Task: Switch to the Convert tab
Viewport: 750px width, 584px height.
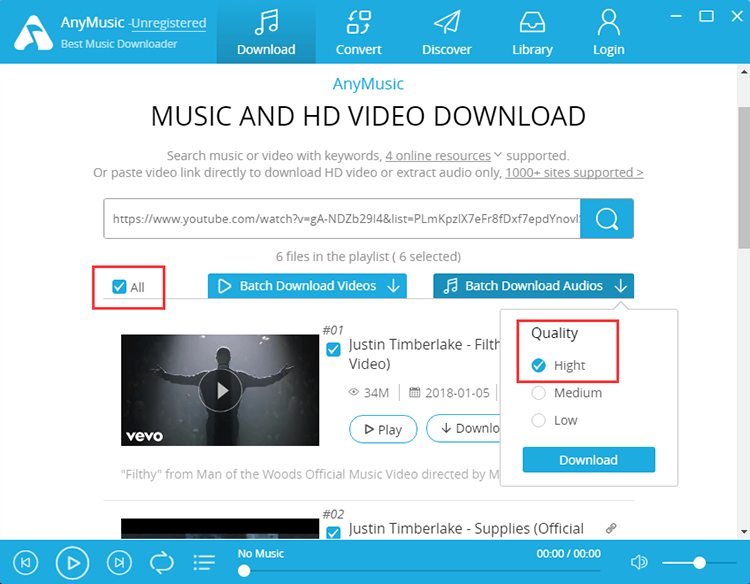Action: point(358,32)
